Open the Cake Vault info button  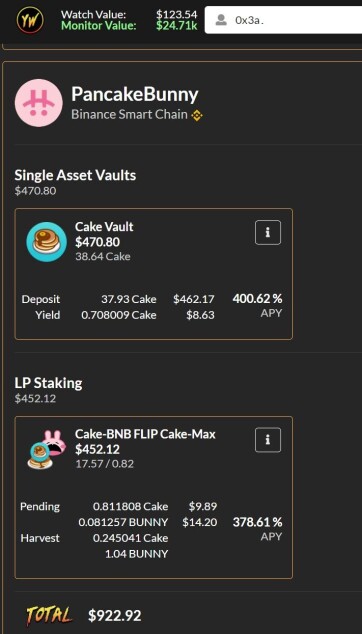268,232
